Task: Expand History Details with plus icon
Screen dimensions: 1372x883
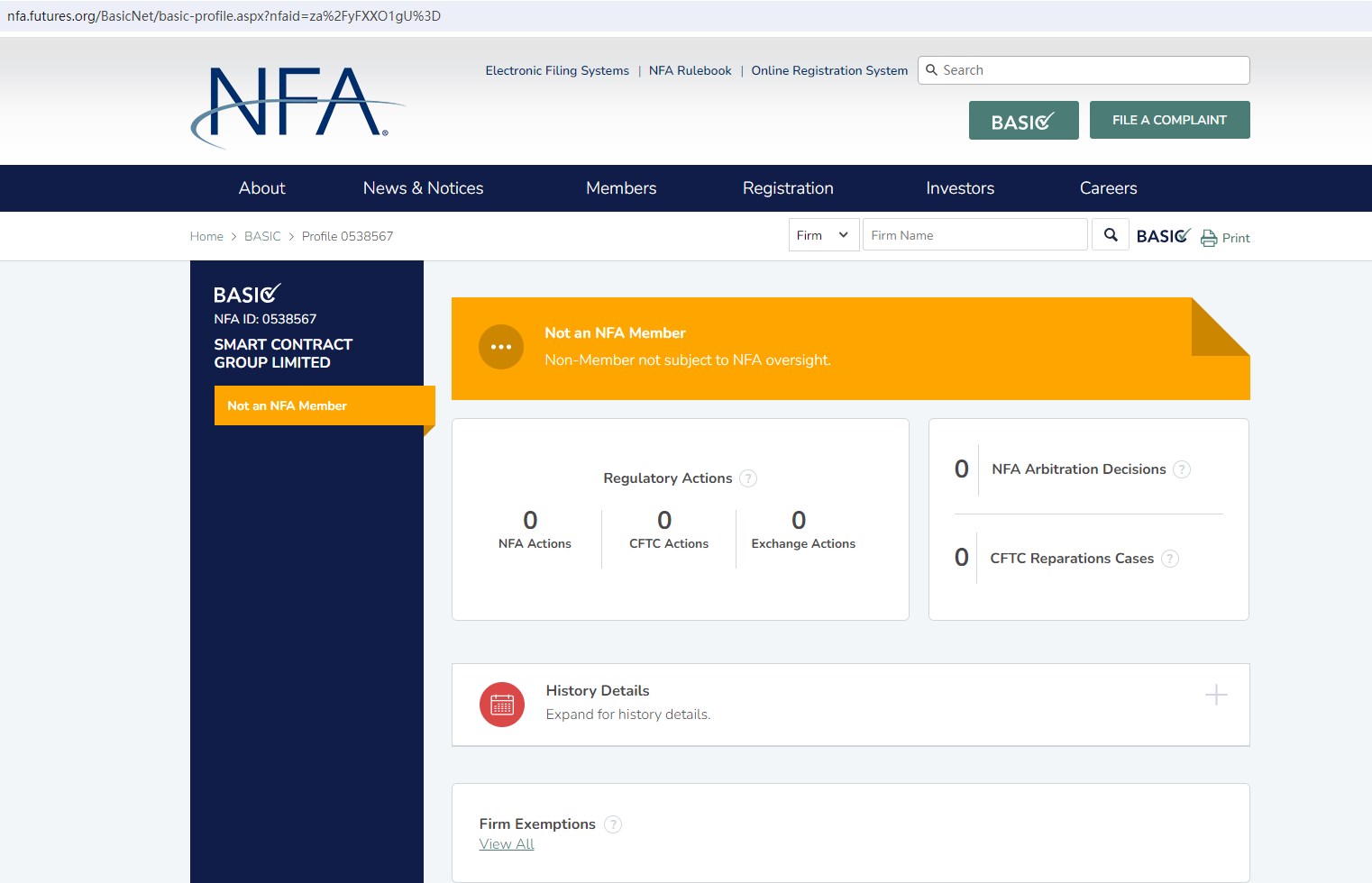Action: pos(1216,695)
